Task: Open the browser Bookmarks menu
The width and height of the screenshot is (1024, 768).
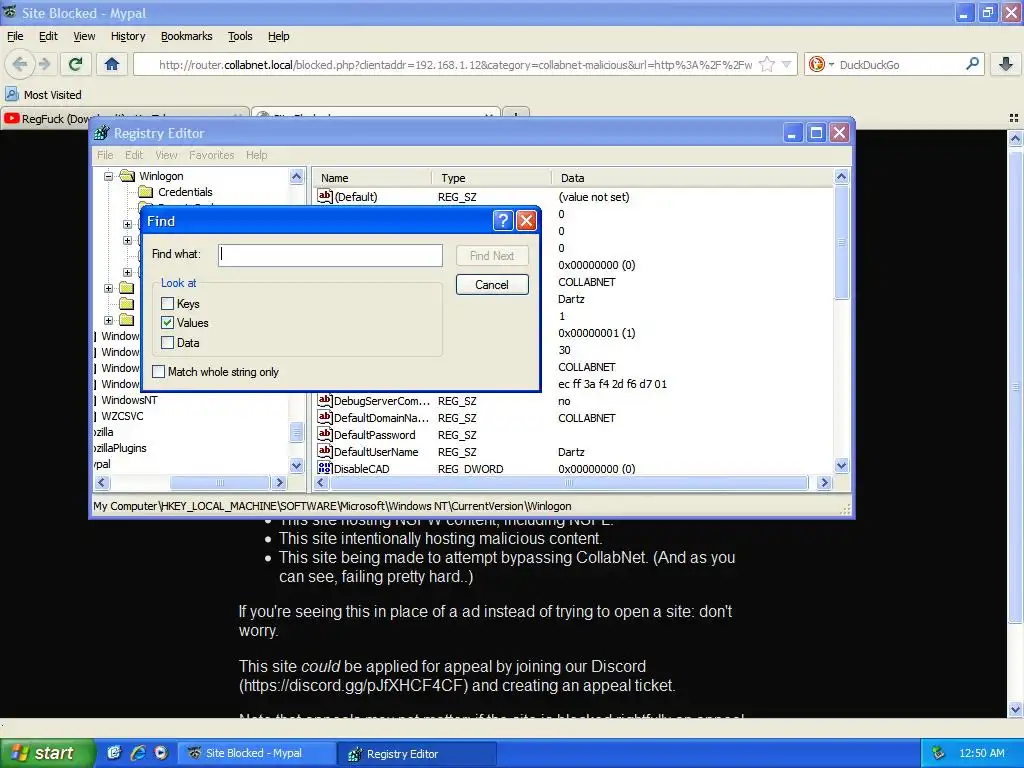Action: click(x=187, y=37)
